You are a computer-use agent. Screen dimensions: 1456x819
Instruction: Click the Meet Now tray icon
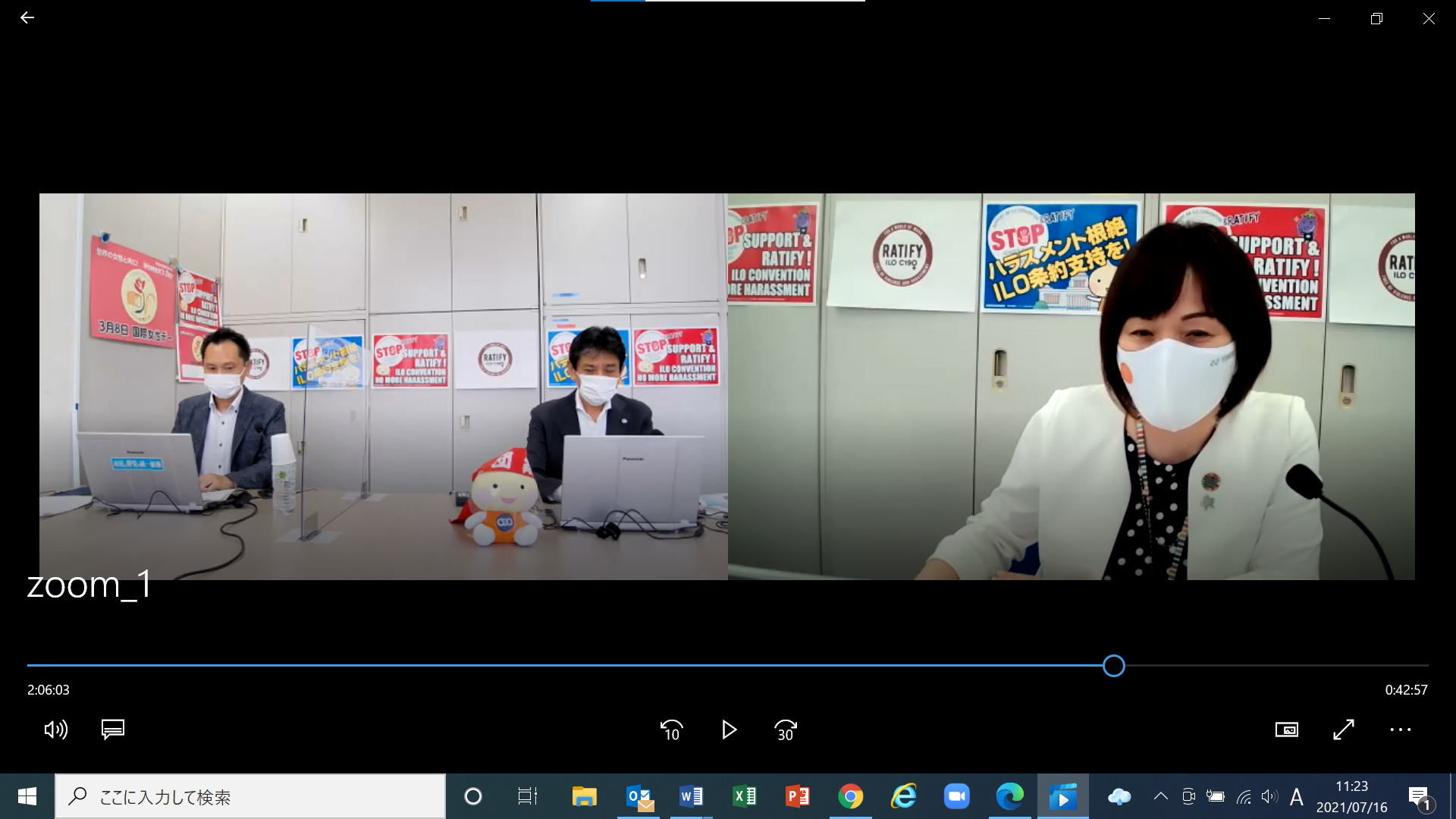(x=1188, y=796)
